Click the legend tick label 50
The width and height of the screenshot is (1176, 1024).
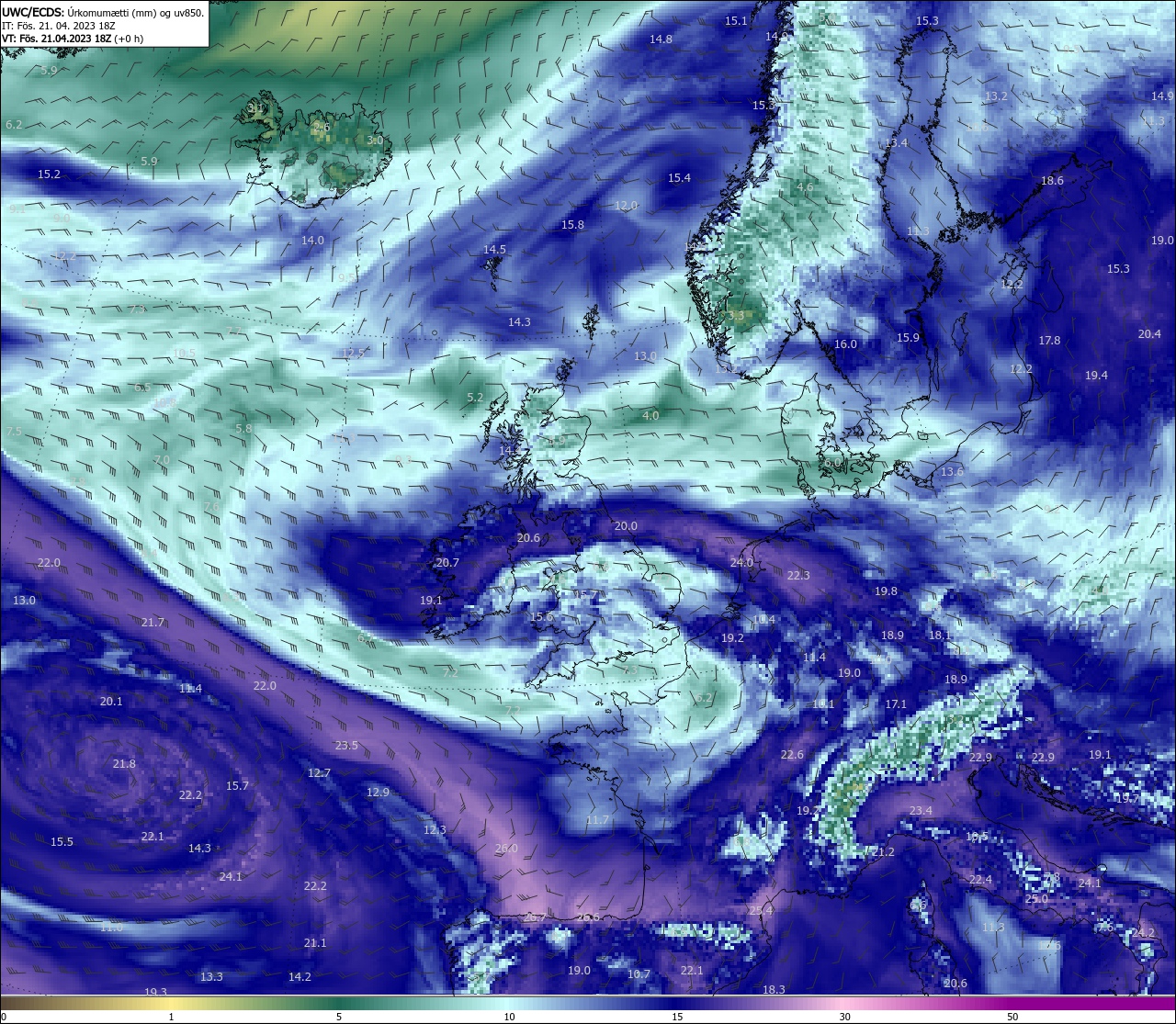click(x=1012, y=1017)
